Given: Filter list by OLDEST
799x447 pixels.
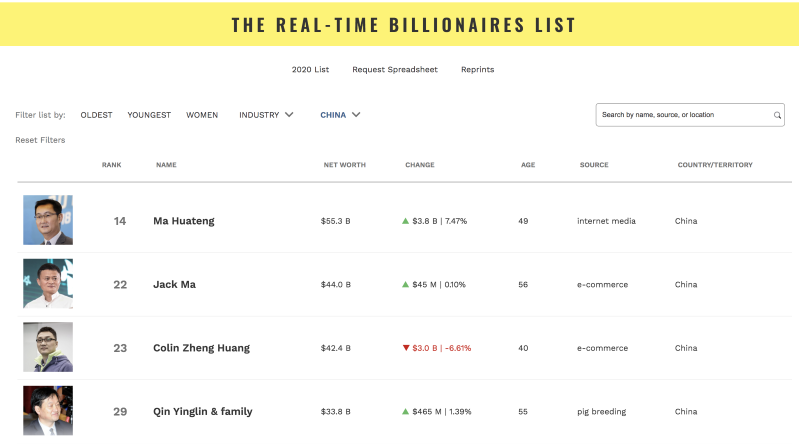Looking at the screenshot, I should (96, 115).
